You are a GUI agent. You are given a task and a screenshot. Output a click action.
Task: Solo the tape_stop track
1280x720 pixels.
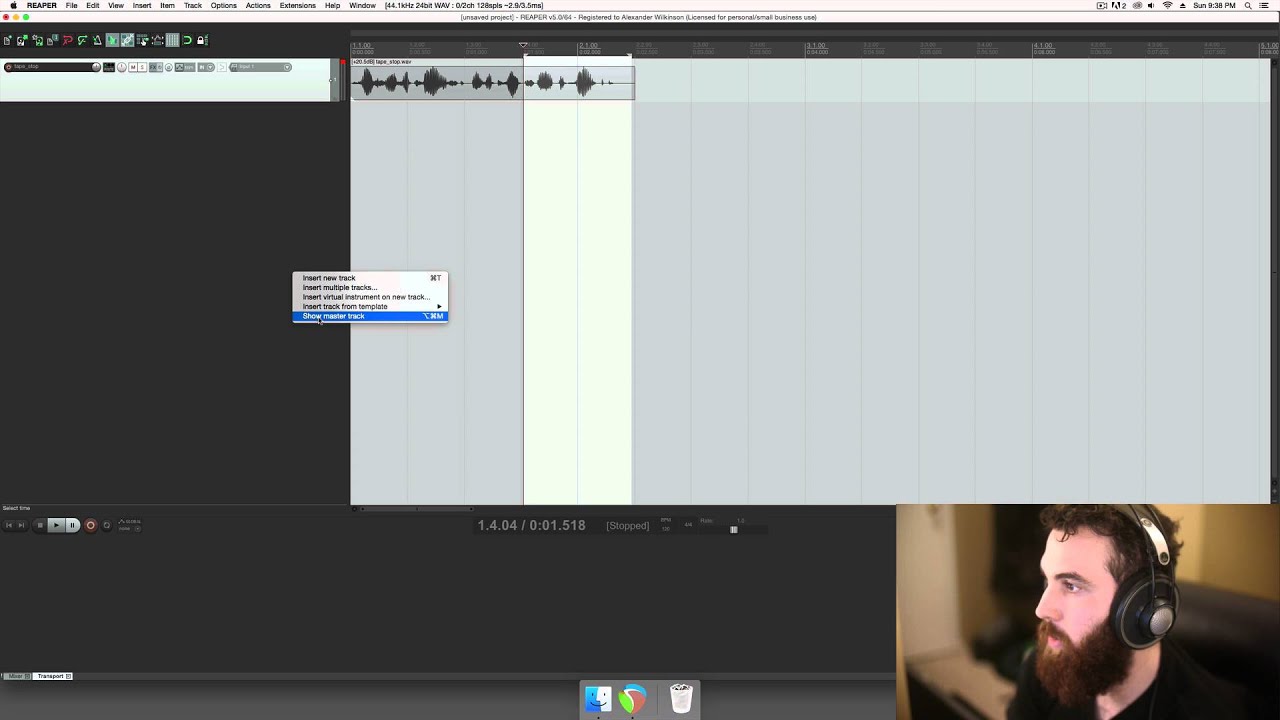click(x=142, y=67)
